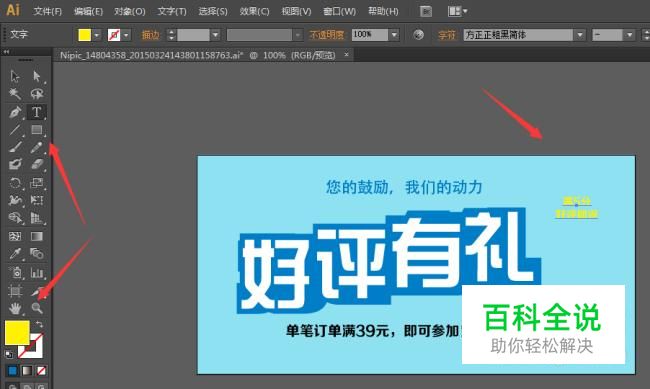
Task: Set fill mode to None
Action: (x=41, y=371)
